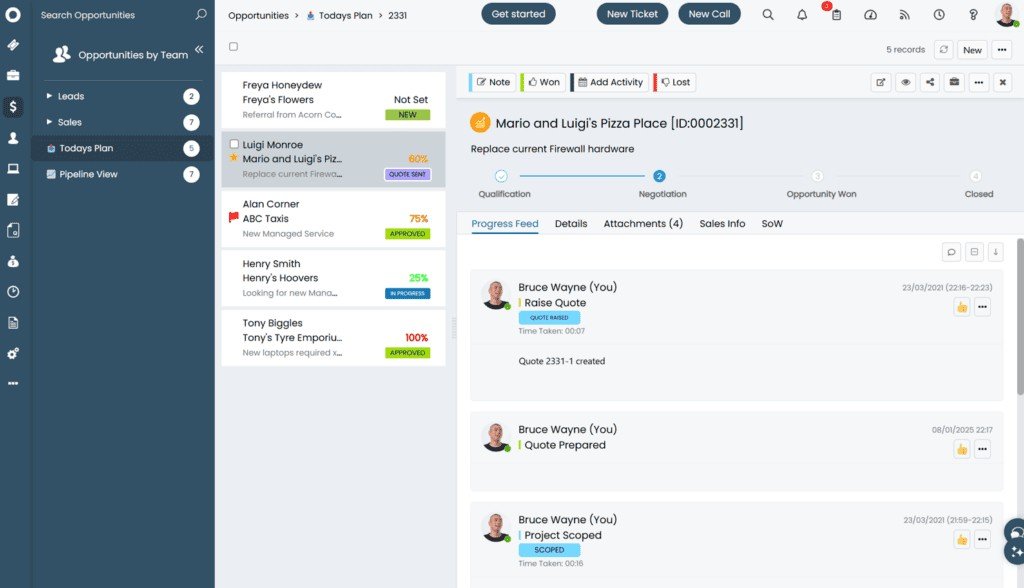Click refresh icon next to 5 records
The width and height of the screenshot is (1024, 588).
(943, 50)
